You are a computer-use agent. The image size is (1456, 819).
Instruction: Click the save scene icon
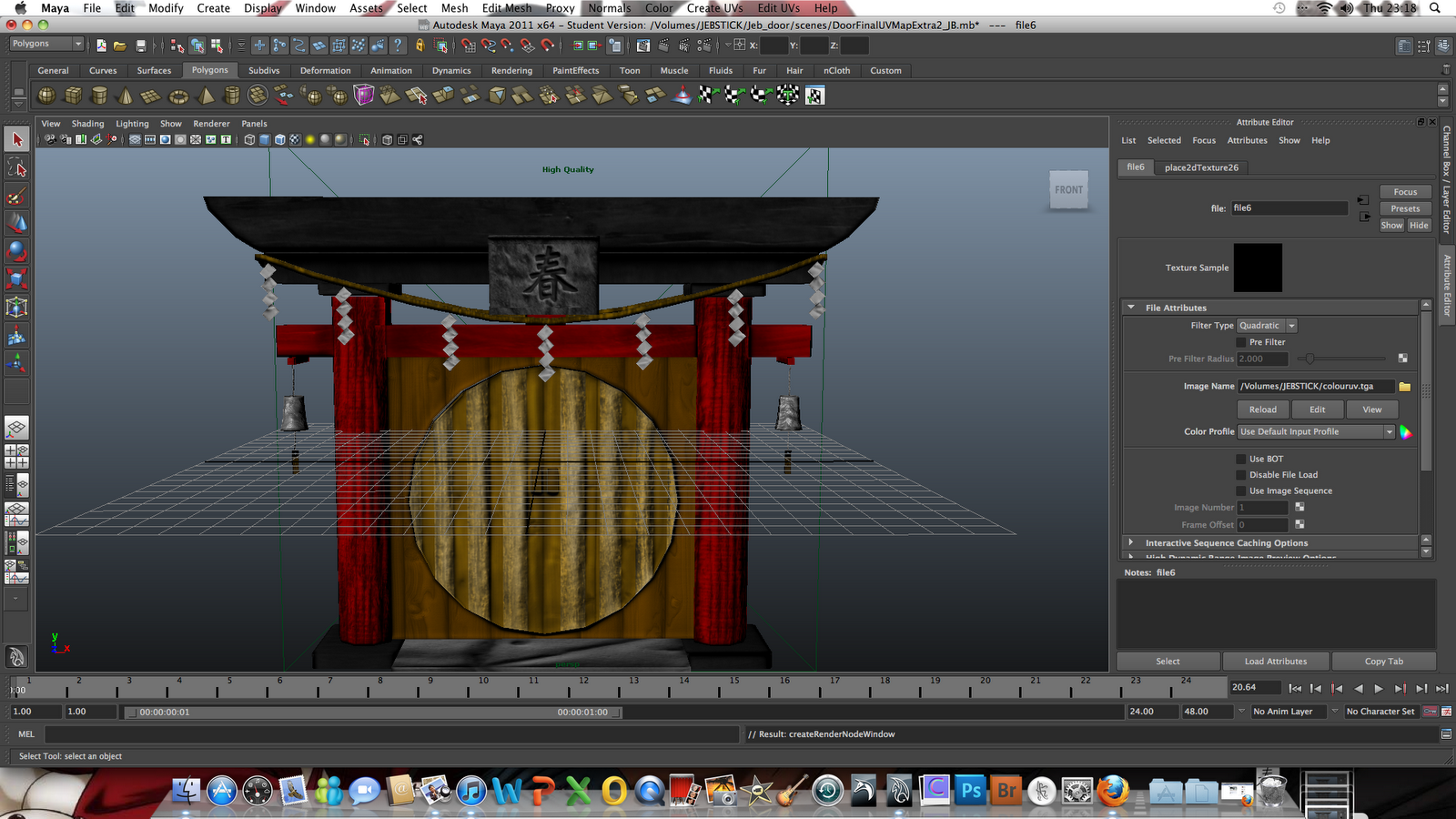pyautogui.click(x=140, y=45)
